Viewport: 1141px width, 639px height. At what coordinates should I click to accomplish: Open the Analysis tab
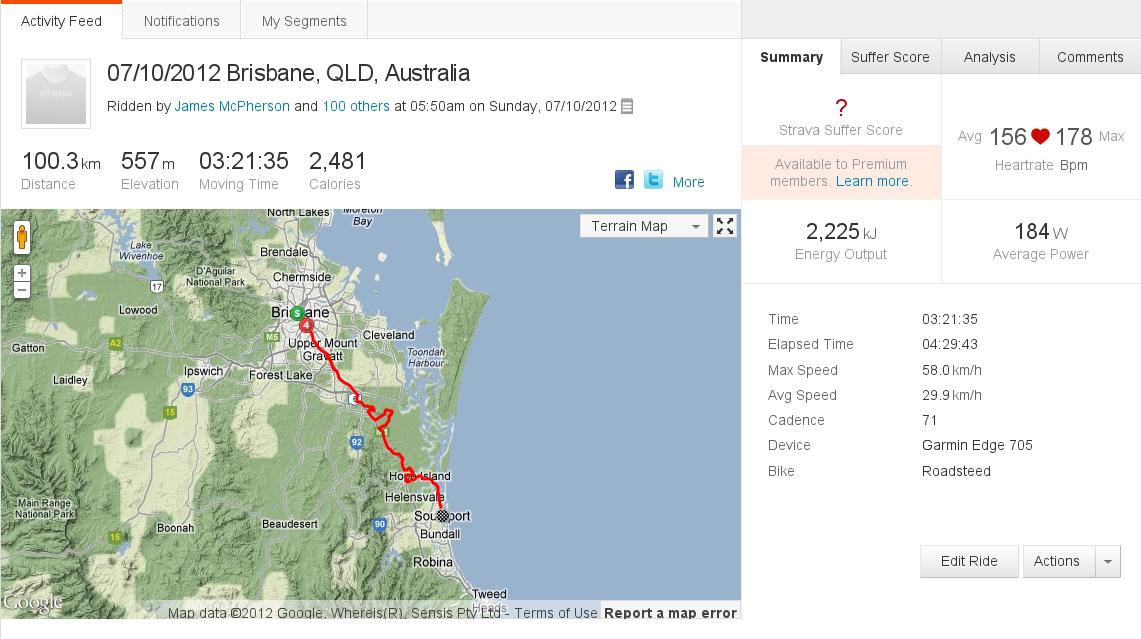coord(990,57)
